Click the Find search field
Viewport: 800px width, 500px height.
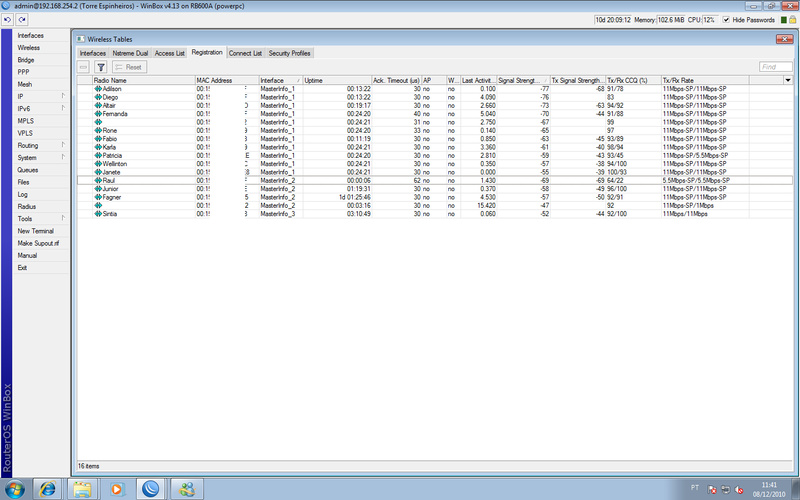click(776, 67)
